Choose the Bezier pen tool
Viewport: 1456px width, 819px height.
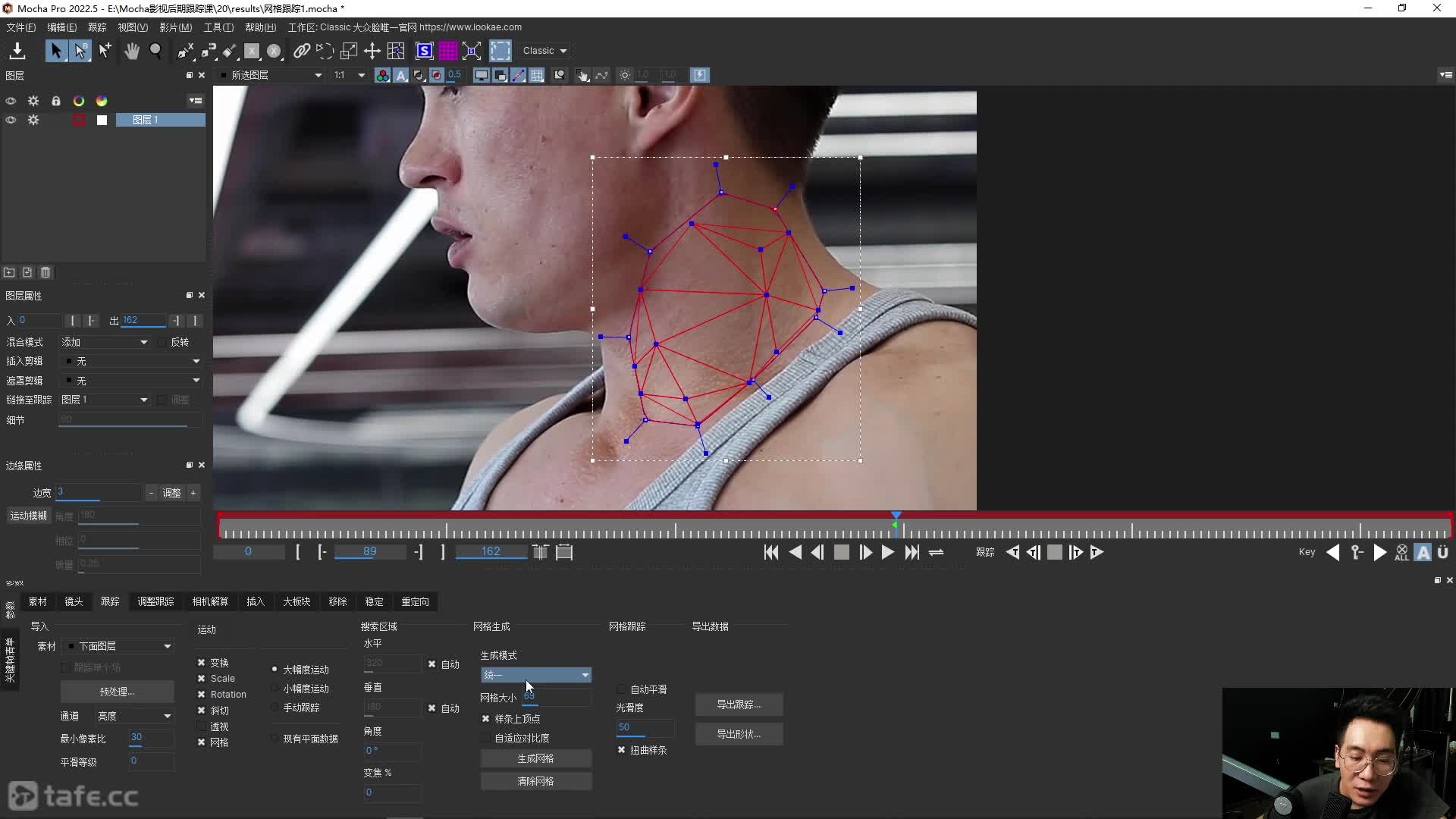pyautogui.click(x=209, y=51)
